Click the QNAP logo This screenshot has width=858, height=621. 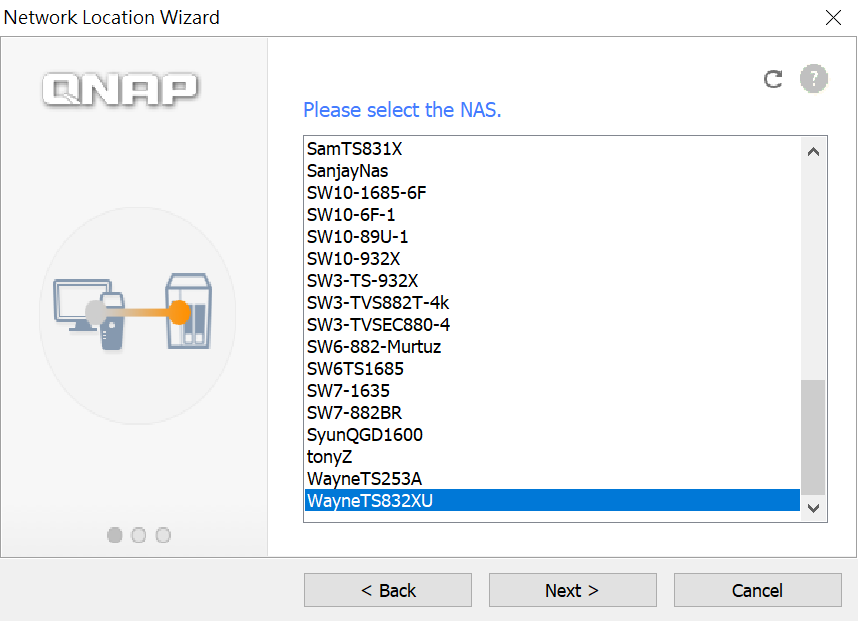pos(120,89)
